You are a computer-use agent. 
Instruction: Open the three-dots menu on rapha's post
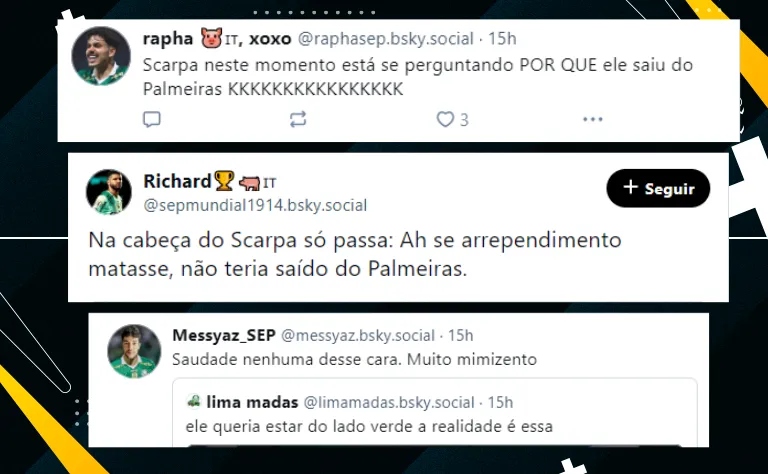click(593, 119)
